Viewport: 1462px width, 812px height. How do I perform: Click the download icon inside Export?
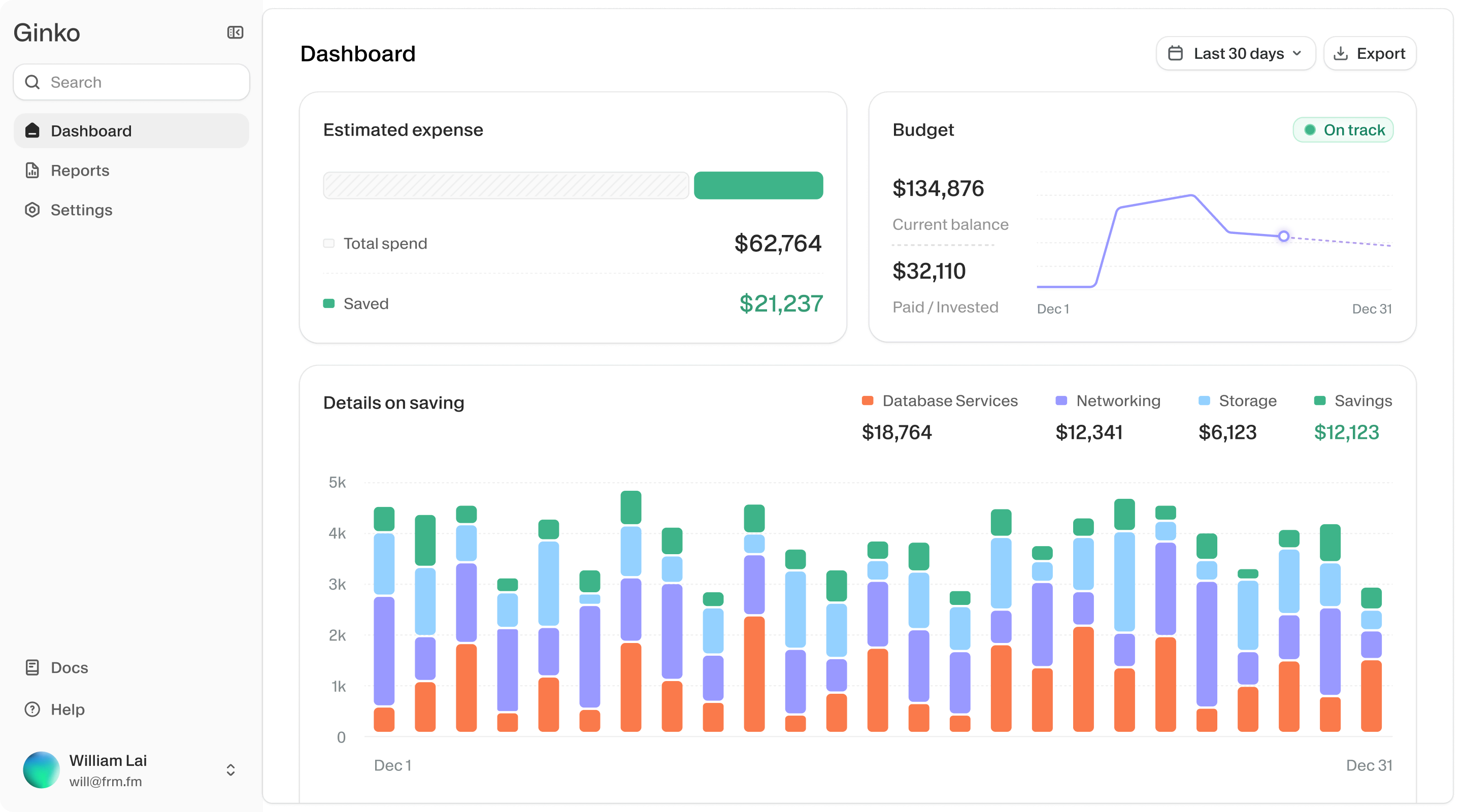tap(1342, 53)
